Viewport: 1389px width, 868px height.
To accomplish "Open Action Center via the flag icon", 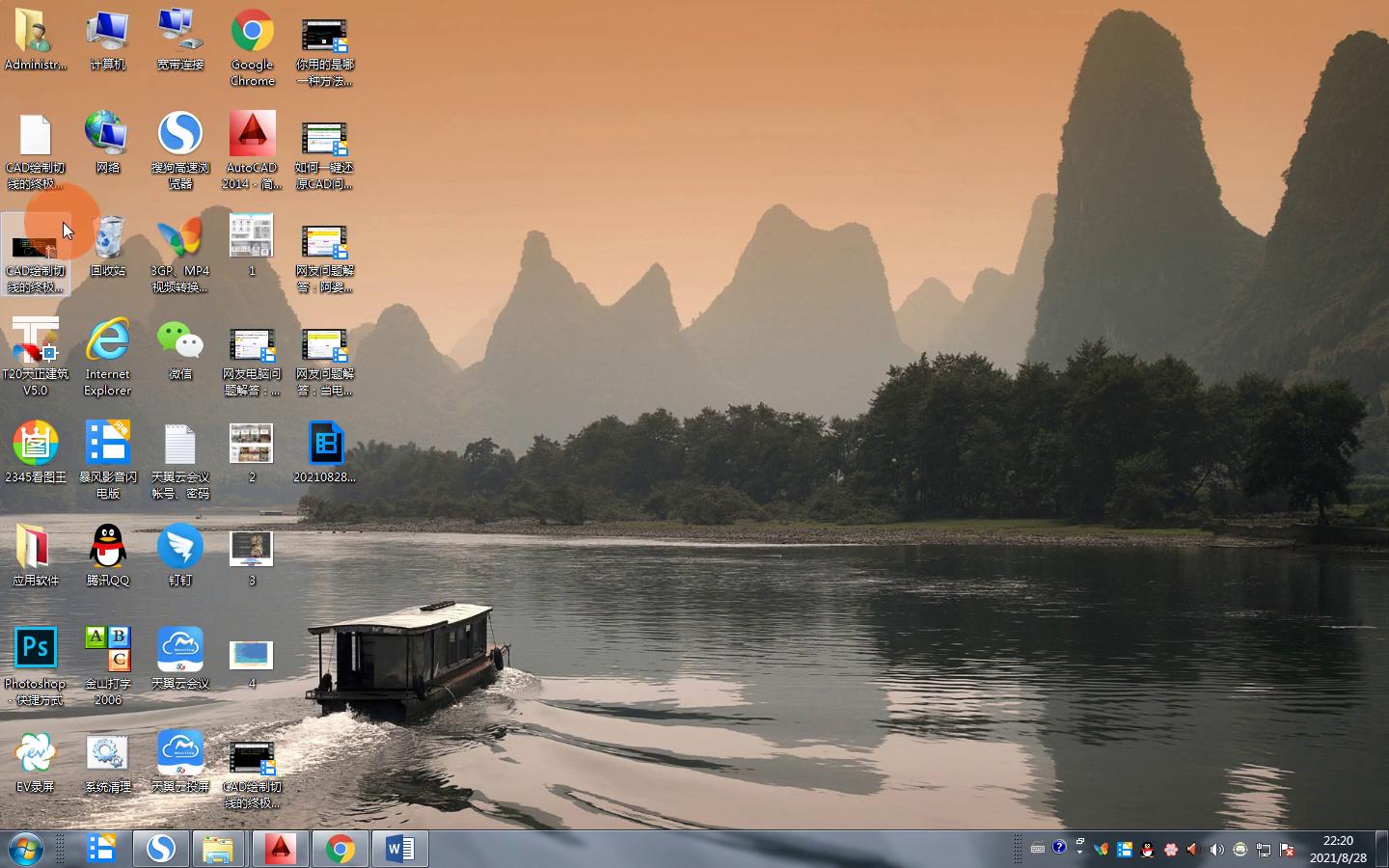I will pos(1286,849).
